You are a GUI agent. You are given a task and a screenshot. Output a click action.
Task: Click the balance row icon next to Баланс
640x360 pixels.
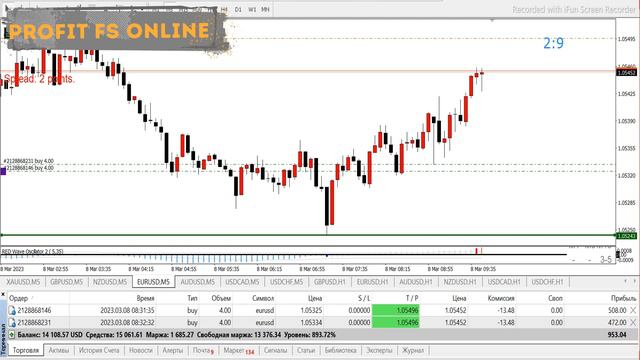coord(11,335)
